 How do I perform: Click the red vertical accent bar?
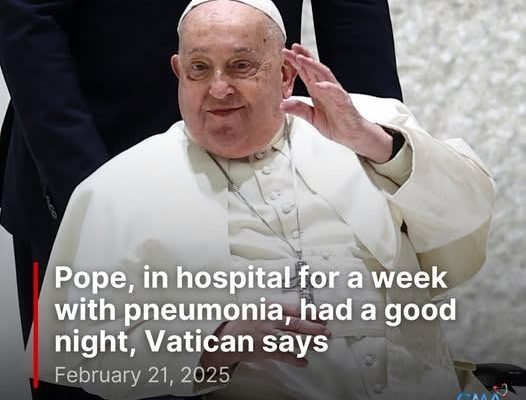point(36,320)
